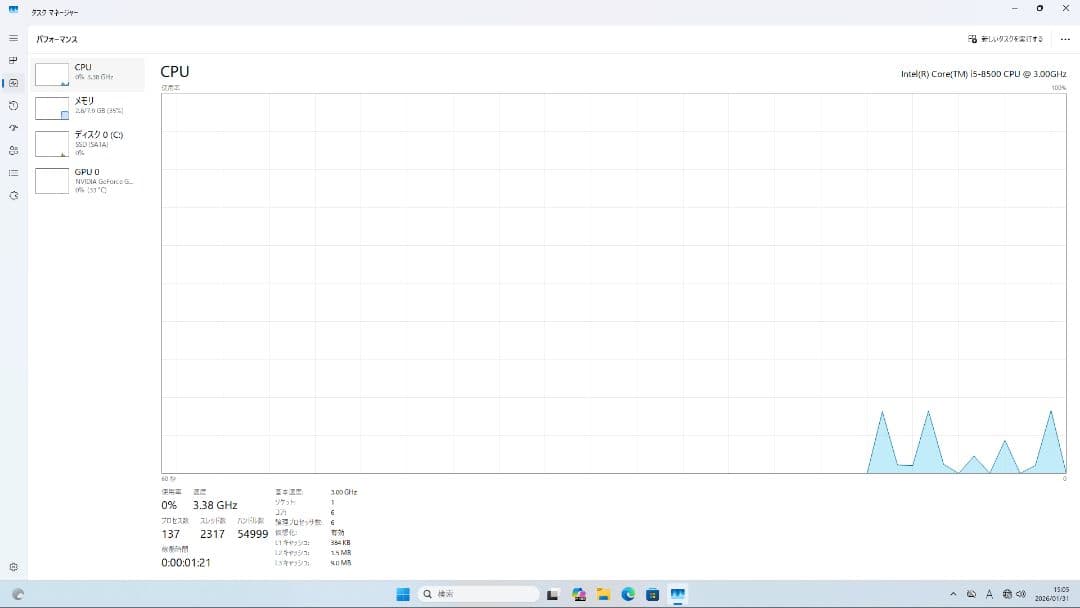The image size is (1080, 608).
Task: Open the more options menu
Action: coord(1063,38)
